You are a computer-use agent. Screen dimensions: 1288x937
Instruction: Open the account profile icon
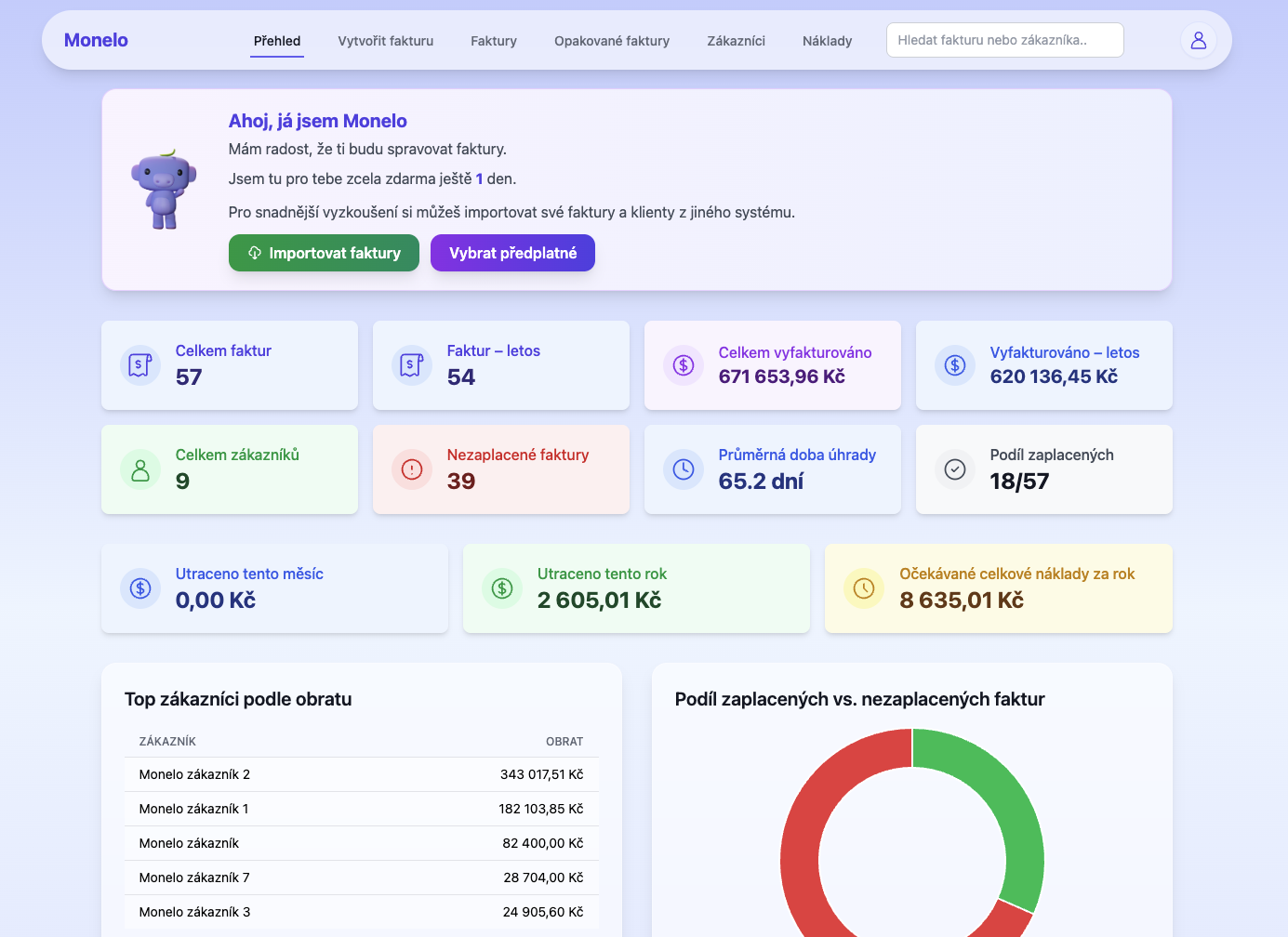click(x=1198, y=39)
